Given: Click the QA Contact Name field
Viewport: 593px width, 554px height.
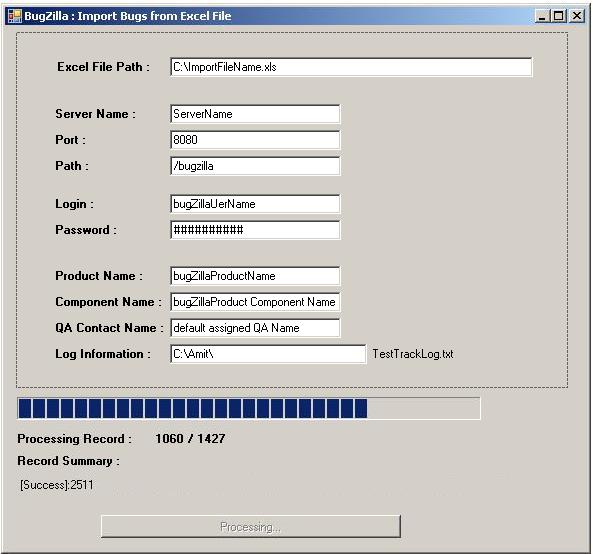Looking at the screenshot, I should point(255,328).
